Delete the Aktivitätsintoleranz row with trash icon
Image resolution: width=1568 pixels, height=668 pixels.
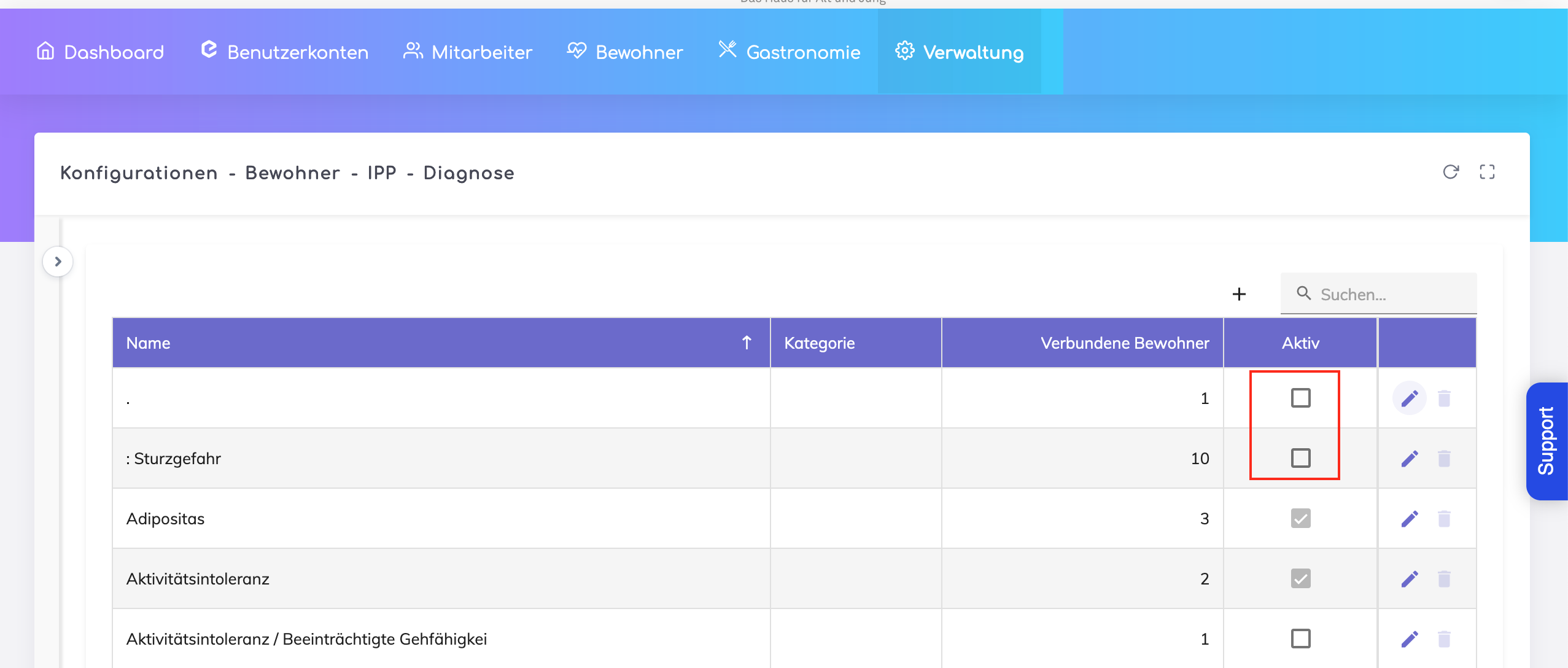pos(1444,579)
